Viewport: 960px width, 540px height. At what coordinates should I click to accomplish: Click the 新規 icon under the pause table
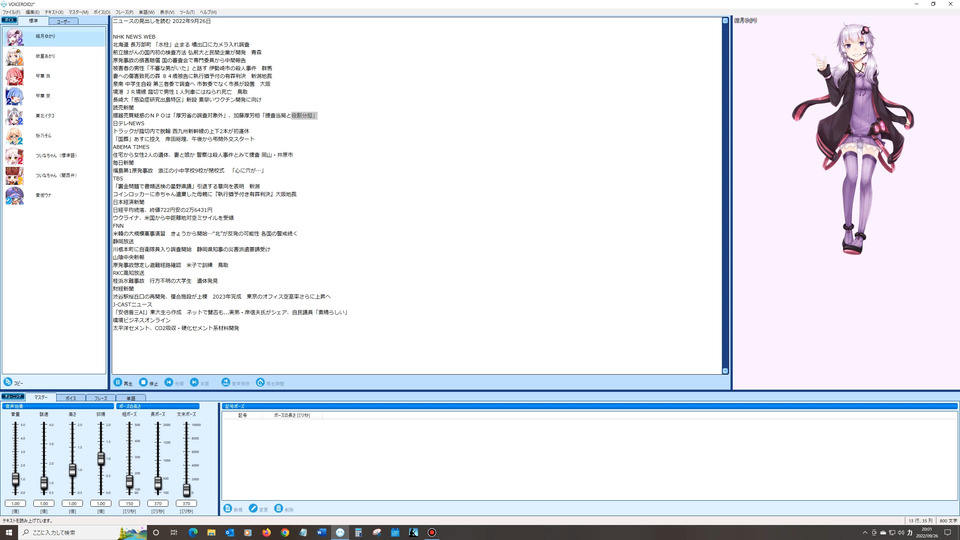(x=228, y=508)
